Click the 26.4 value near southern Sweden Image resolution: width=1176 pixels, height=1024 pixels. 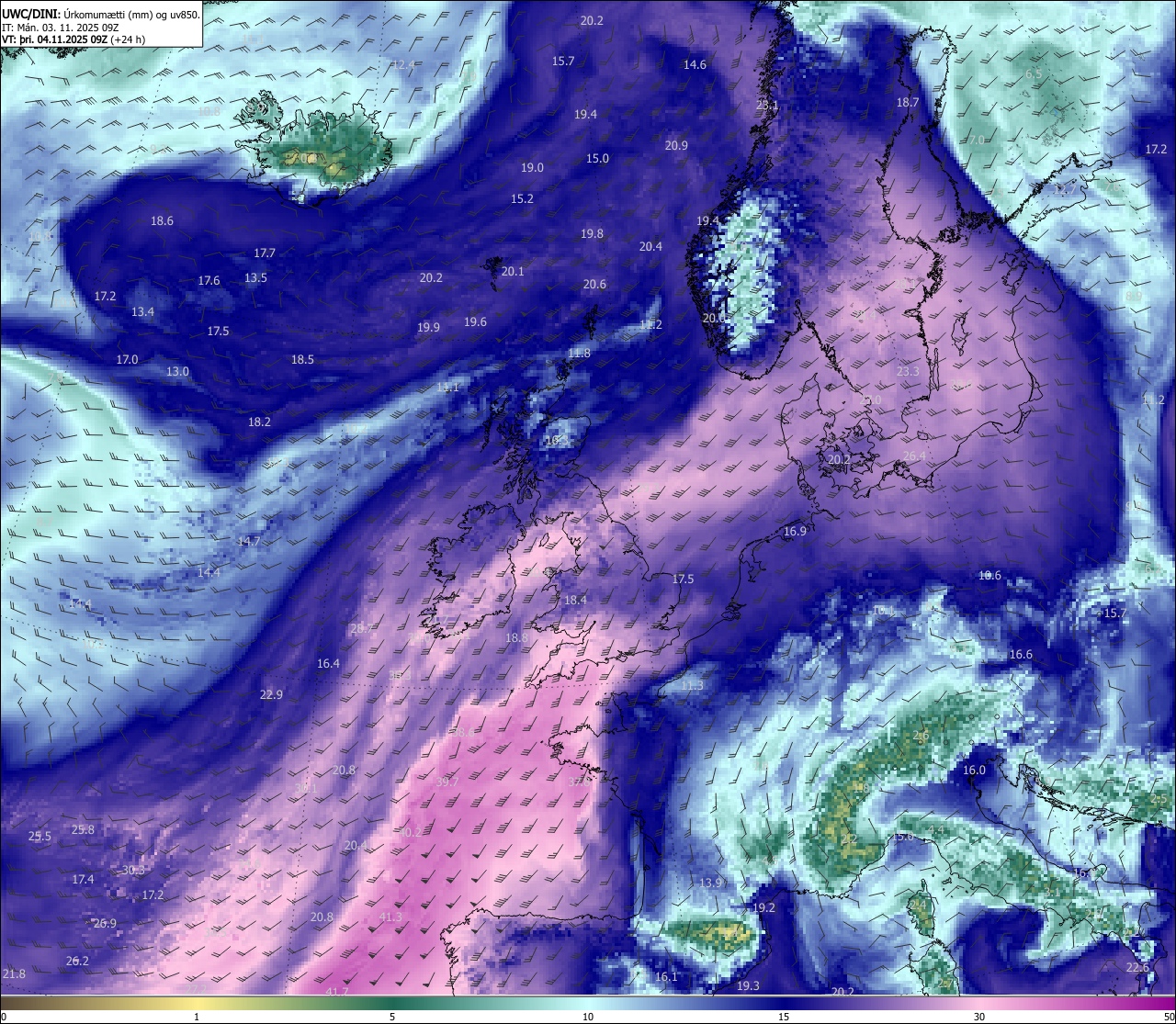(x=914, y=456)
